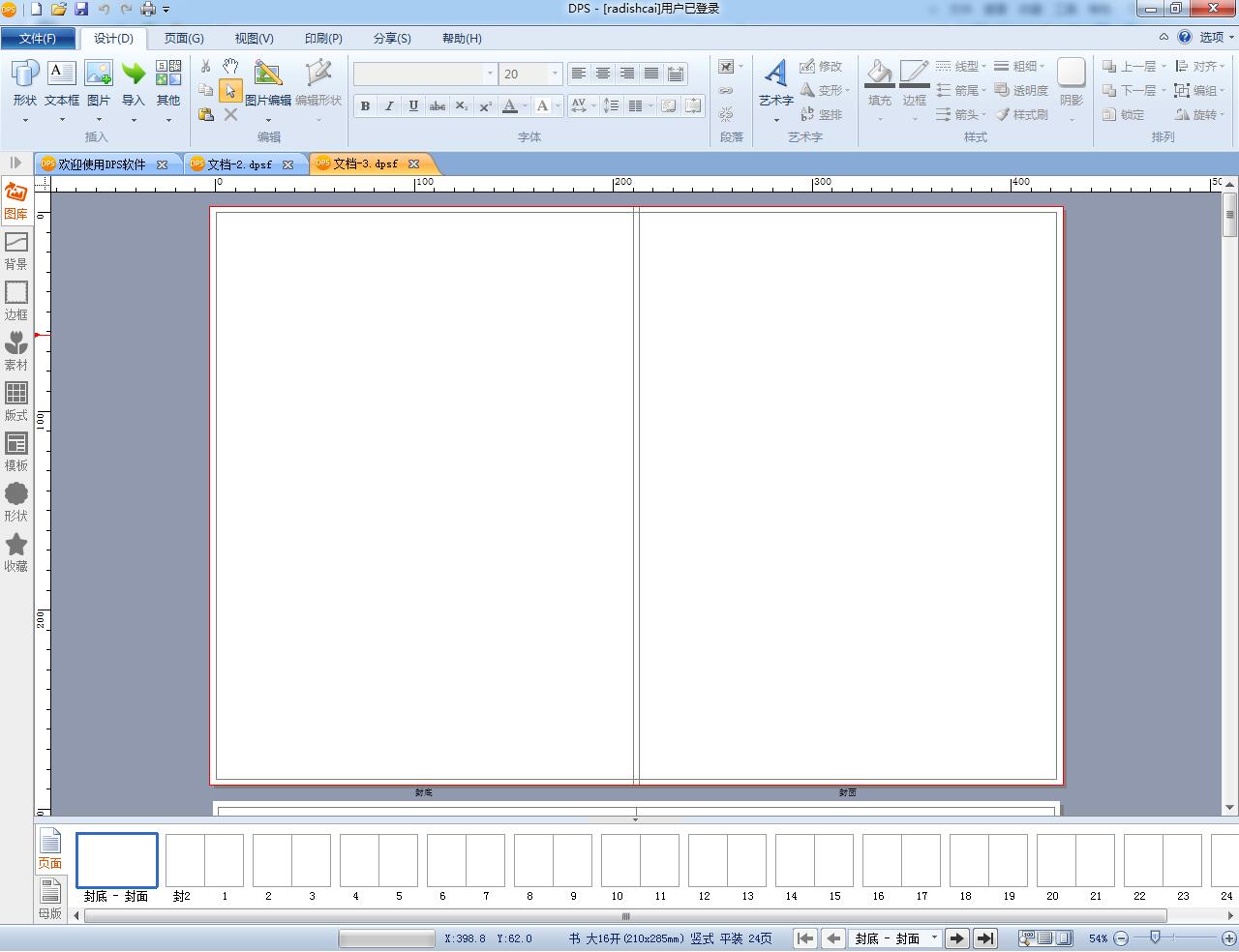Click the horizontal thumbnail scrollbar

click(625, 916)
